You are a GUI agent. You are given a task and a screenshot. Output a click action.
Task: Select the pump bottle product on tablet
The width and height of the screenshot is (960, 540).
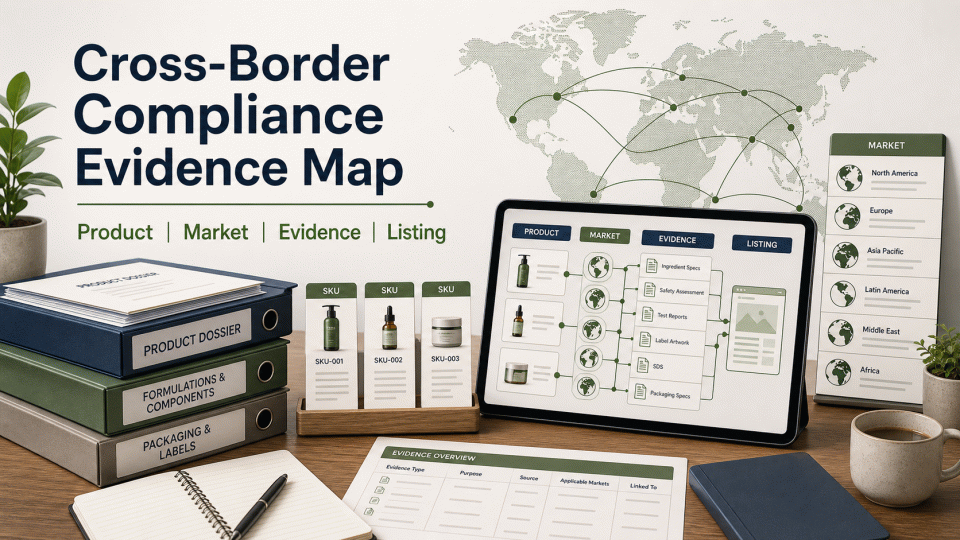click(522, 271)
